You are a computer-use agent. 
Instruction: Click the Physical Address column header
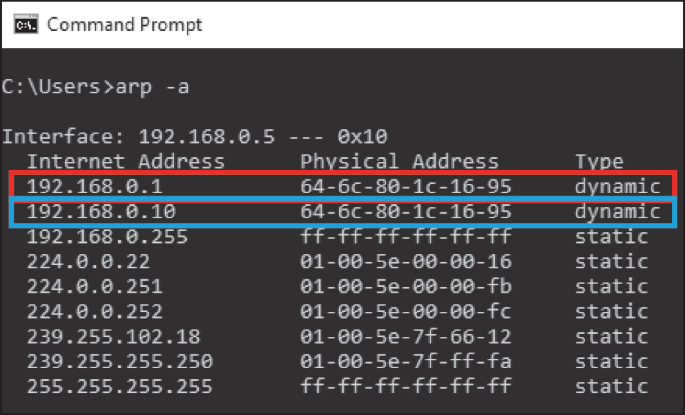click(399, 161)
